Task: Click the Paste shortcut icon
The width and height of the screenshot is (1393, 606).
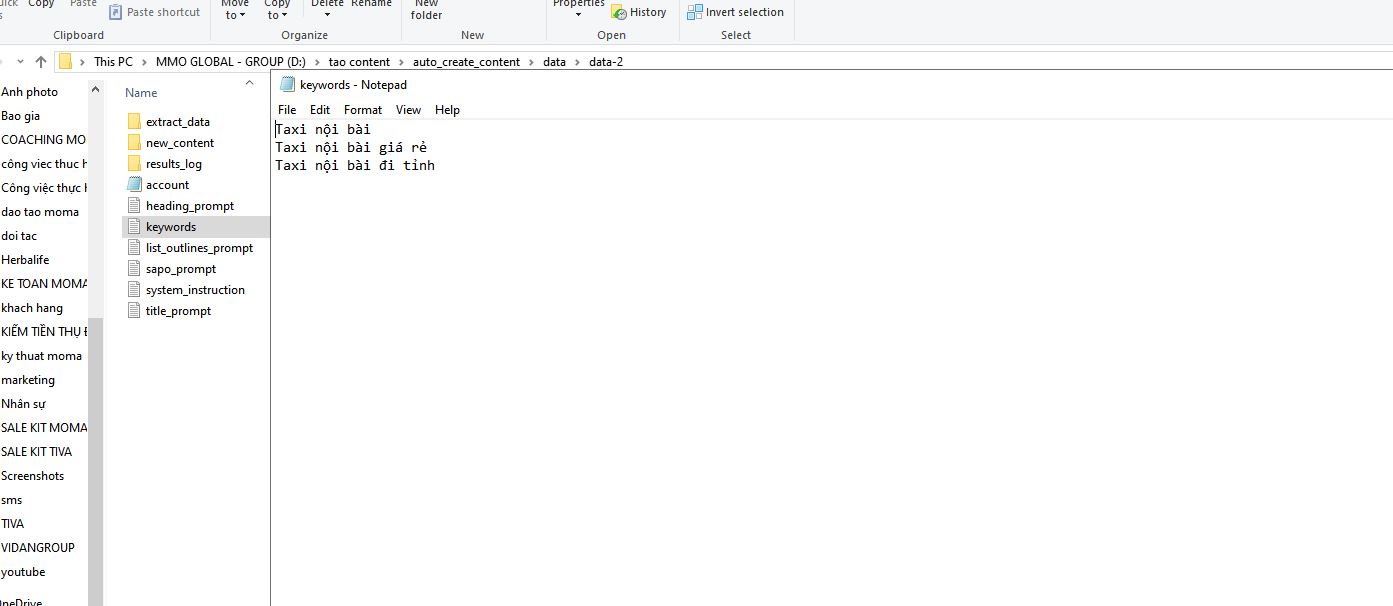Action: [116, 12]
